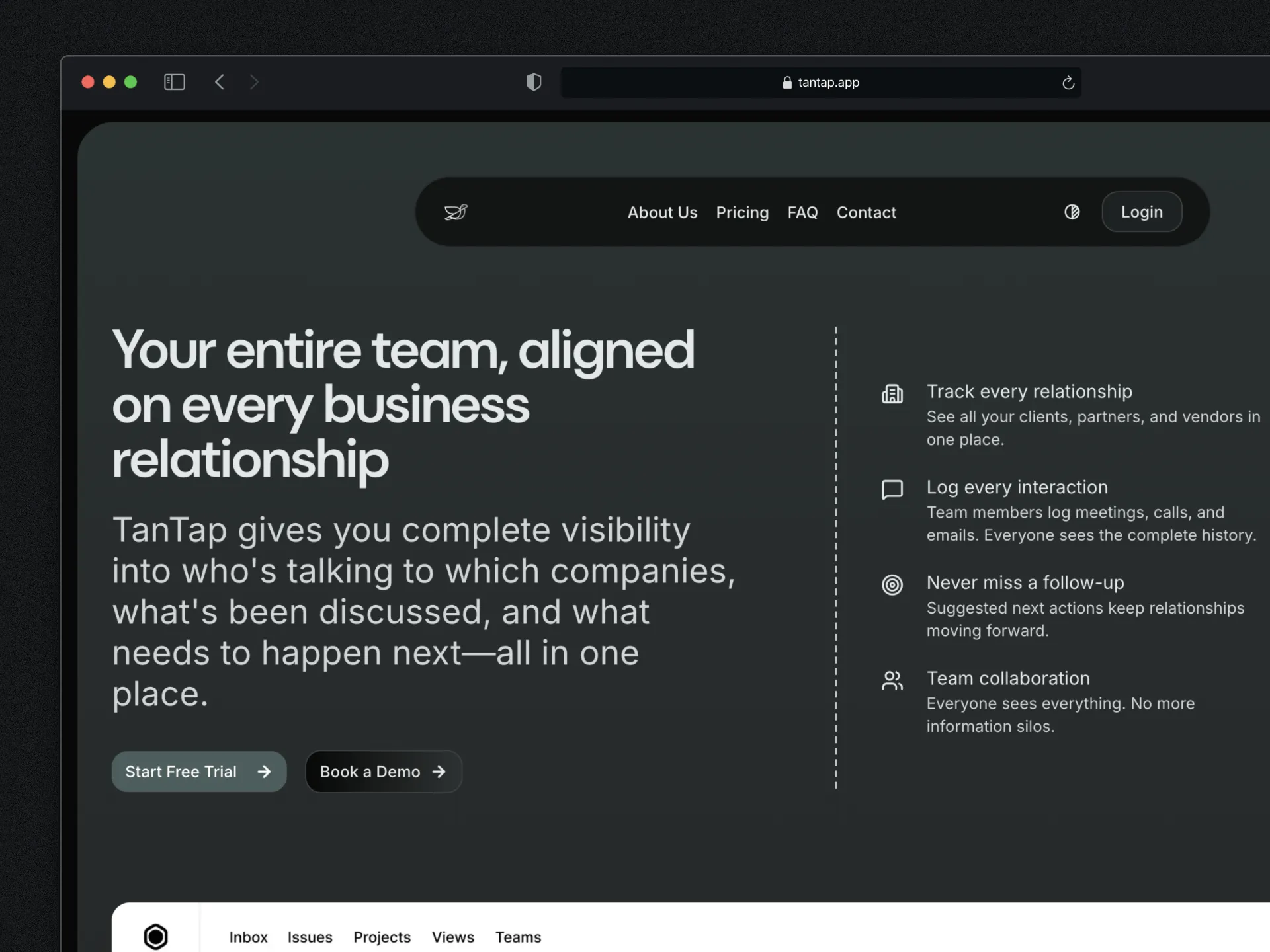
Task: Switch to the Issues tab
Action: [310, 937]
